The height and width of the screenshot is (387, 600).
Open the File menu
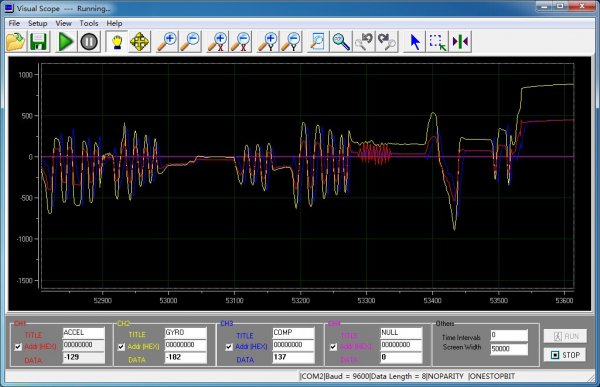[x=14, y=23]
